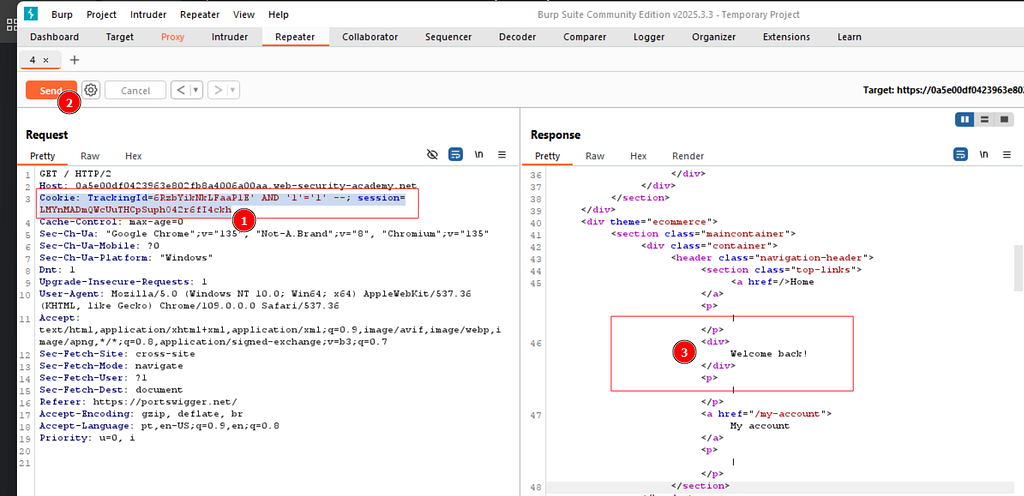Image resolution: width=1024 pixels, height=496 pixels.
Task: Click the '/my-account' href in response
Action: click(x=791, y=414)
